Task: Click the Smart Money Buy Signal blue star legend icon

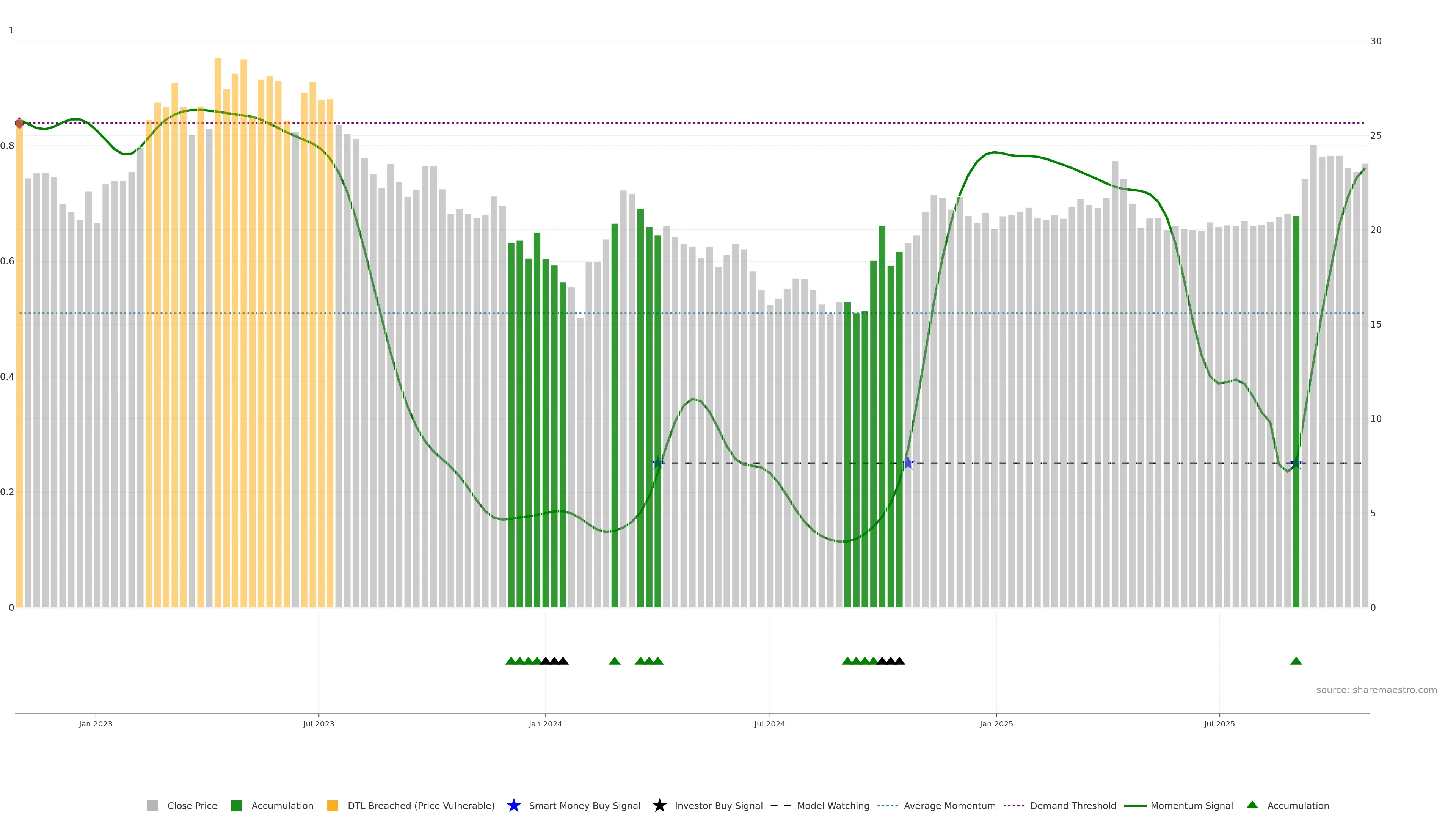Action: tap(513, 805)
